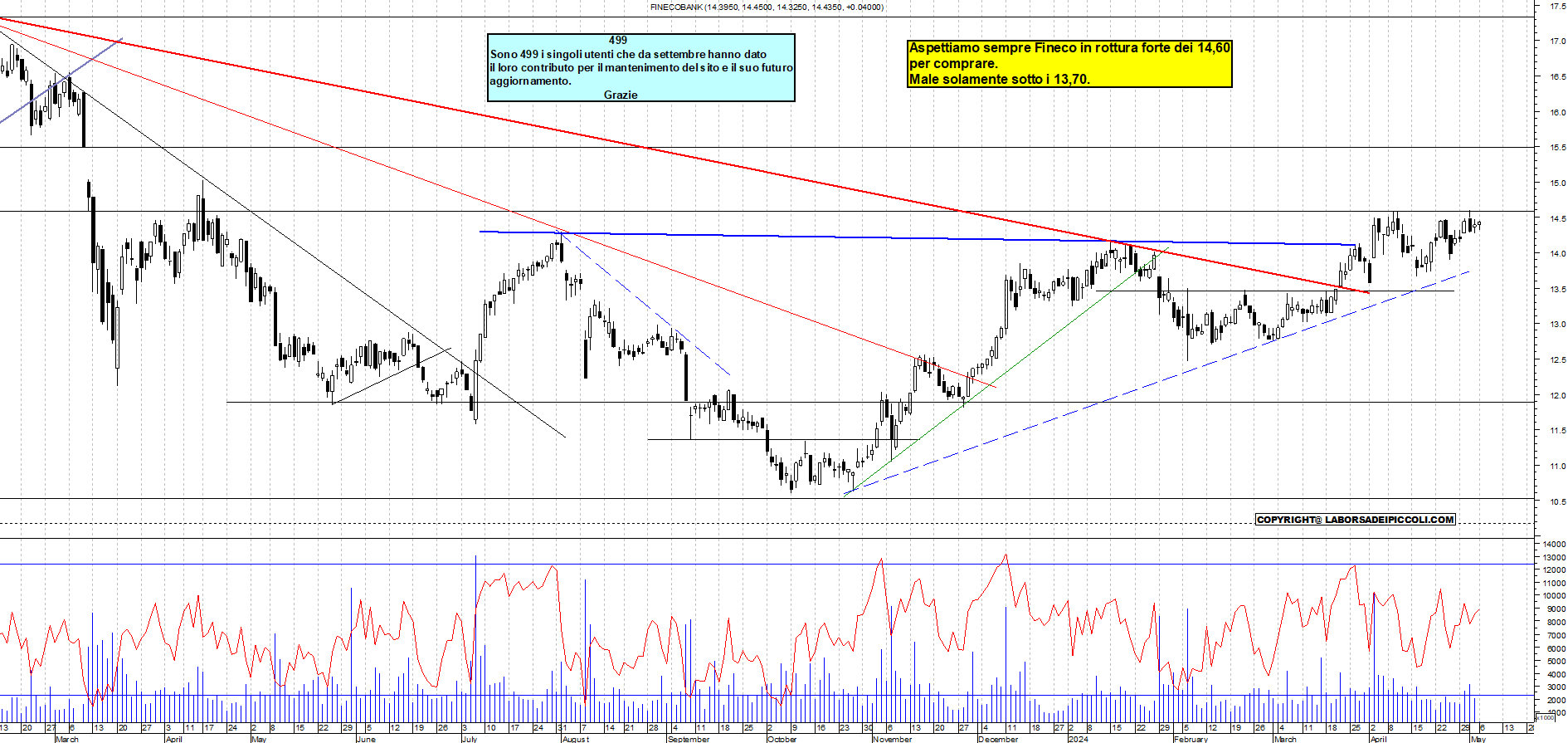Viewport: 1568px width, 743px height.
Task: Click the FINECOBANK chart title with price values
Action: 767,7
